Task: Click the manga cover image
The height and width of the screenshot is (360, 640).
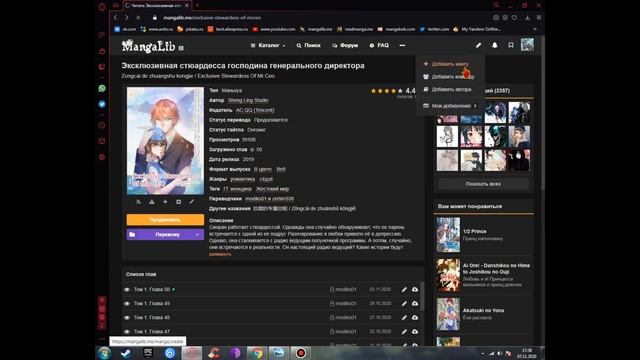Action: click(165, 141)
